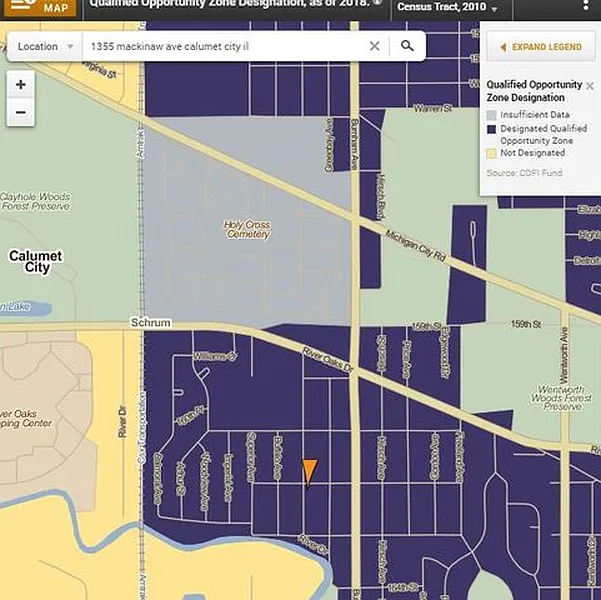
Task: Click the orange location marker on map
Action: 309,471
